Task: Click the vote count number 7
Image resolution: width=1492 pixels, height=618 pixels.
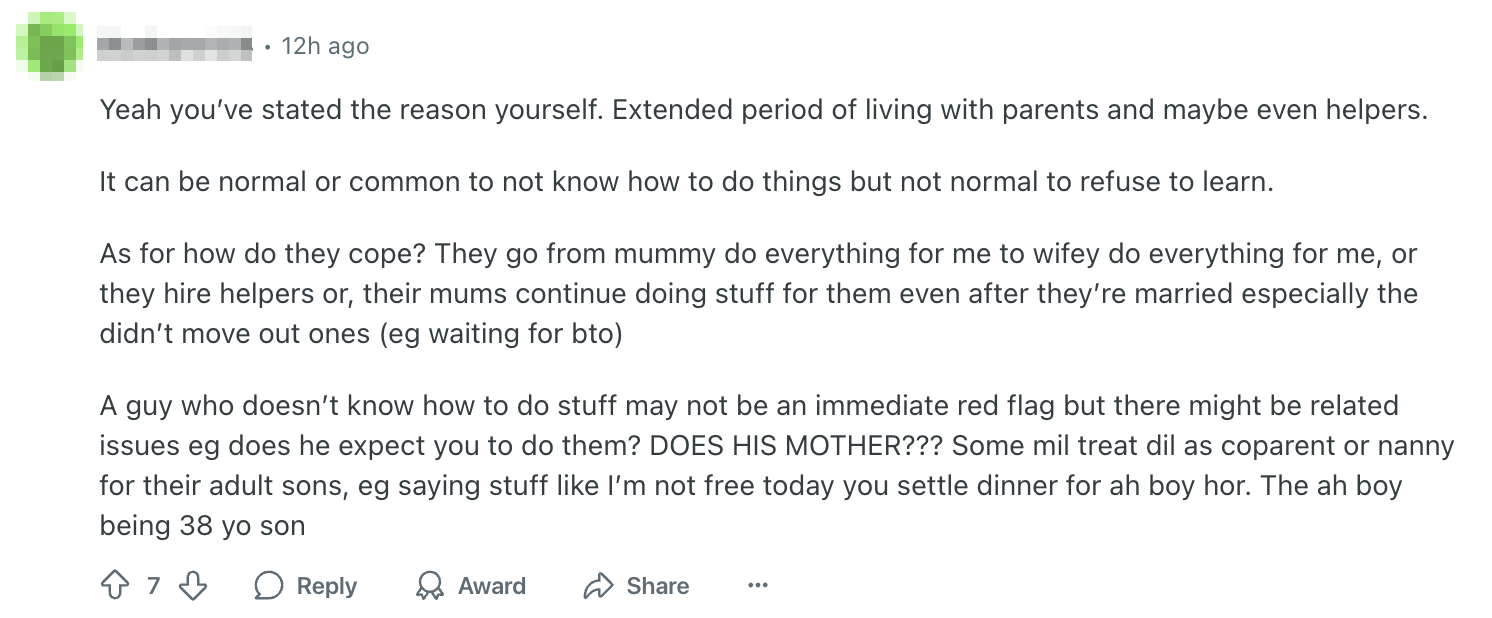Action: (x=153, y=586)
